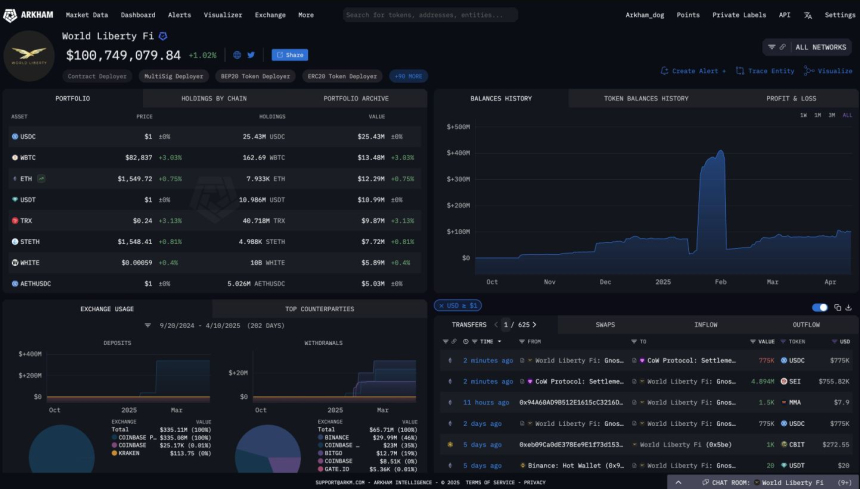The width and height of the screenshot is (860, 489).
Task: Open the OUTFLOW tab
Action: click(x=806, y=325)
